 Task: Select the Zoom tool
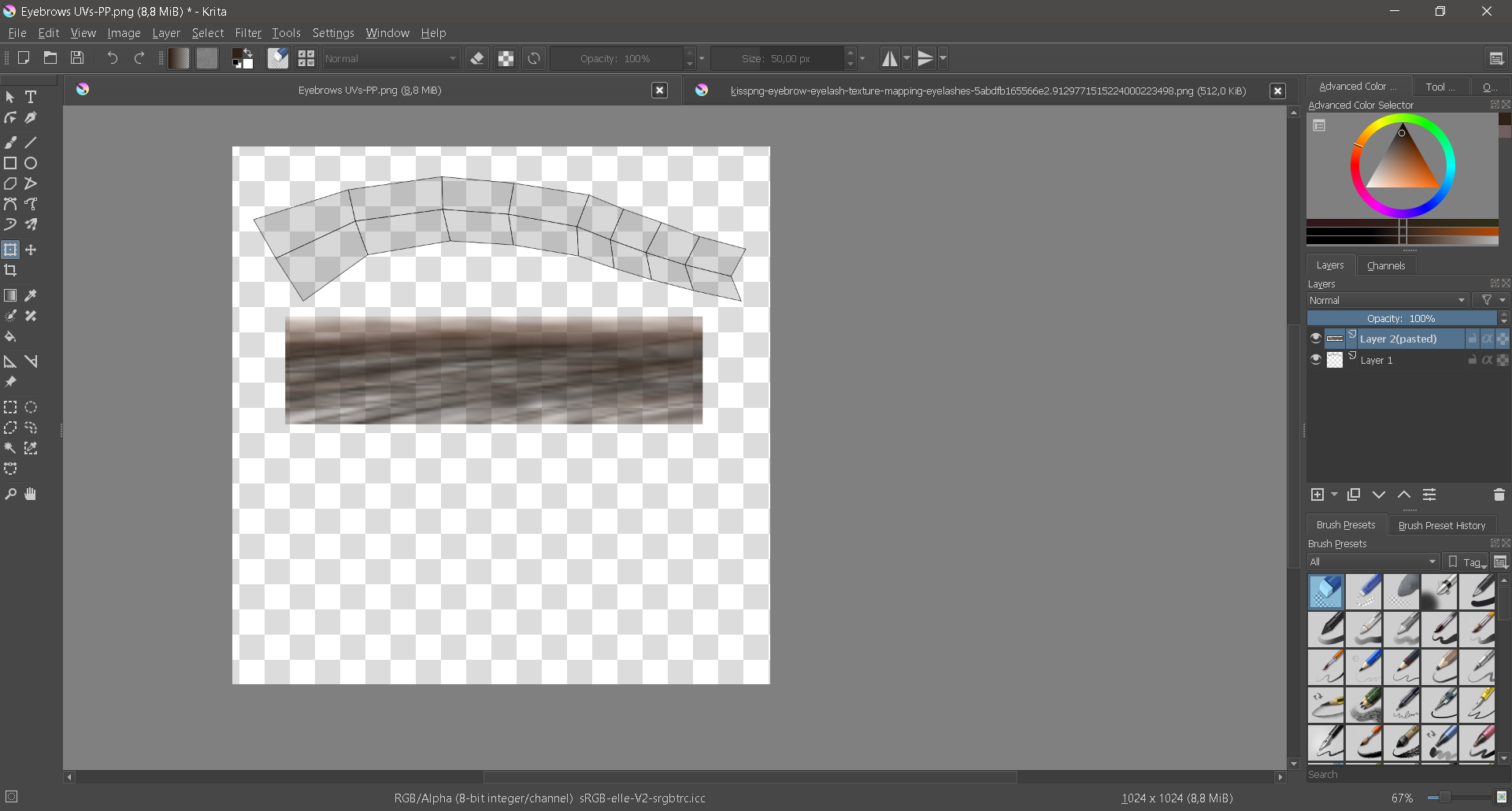click(10, 494)
